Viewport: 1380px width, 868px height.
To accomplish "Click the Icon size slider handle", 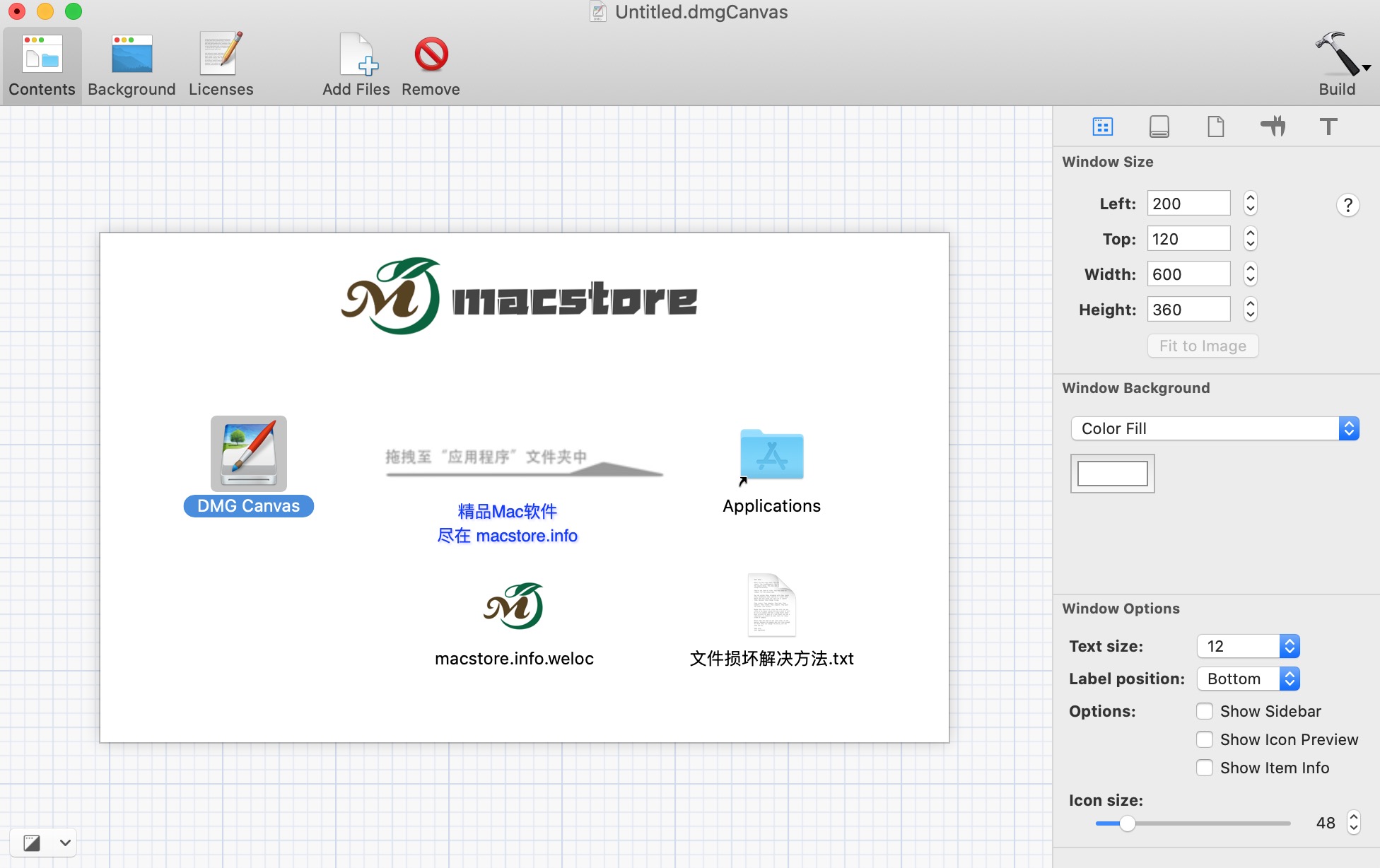I will click(1127, 823).
